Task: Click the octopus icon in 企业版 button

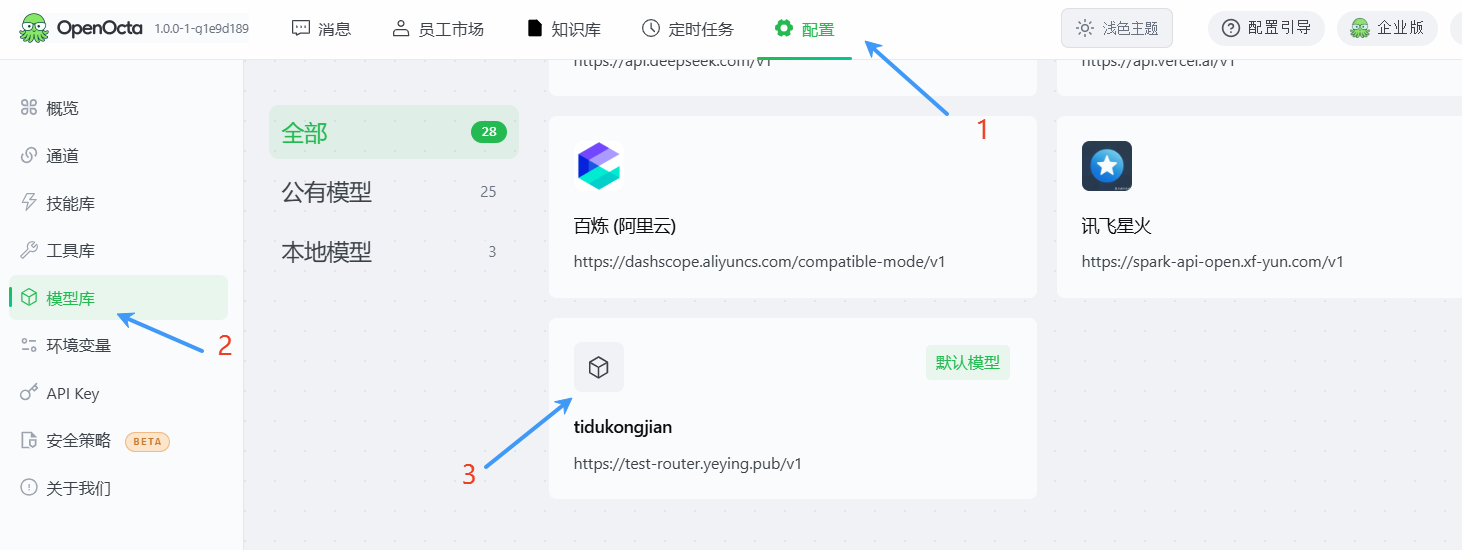Action: click(x=1360, y=28)
